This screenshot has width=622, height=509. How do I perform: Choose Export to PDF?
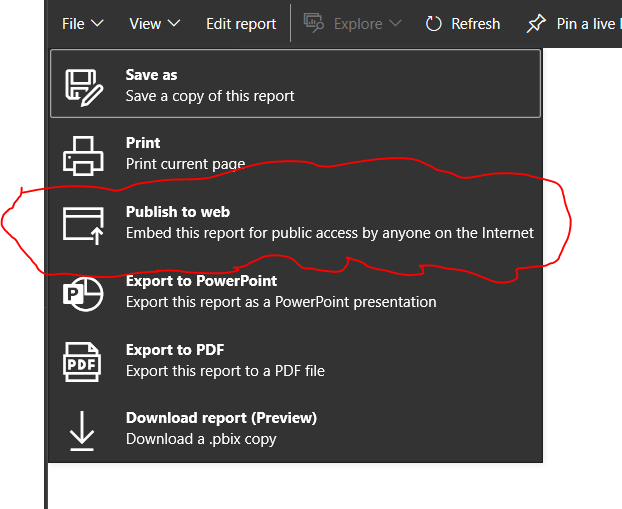296,360
